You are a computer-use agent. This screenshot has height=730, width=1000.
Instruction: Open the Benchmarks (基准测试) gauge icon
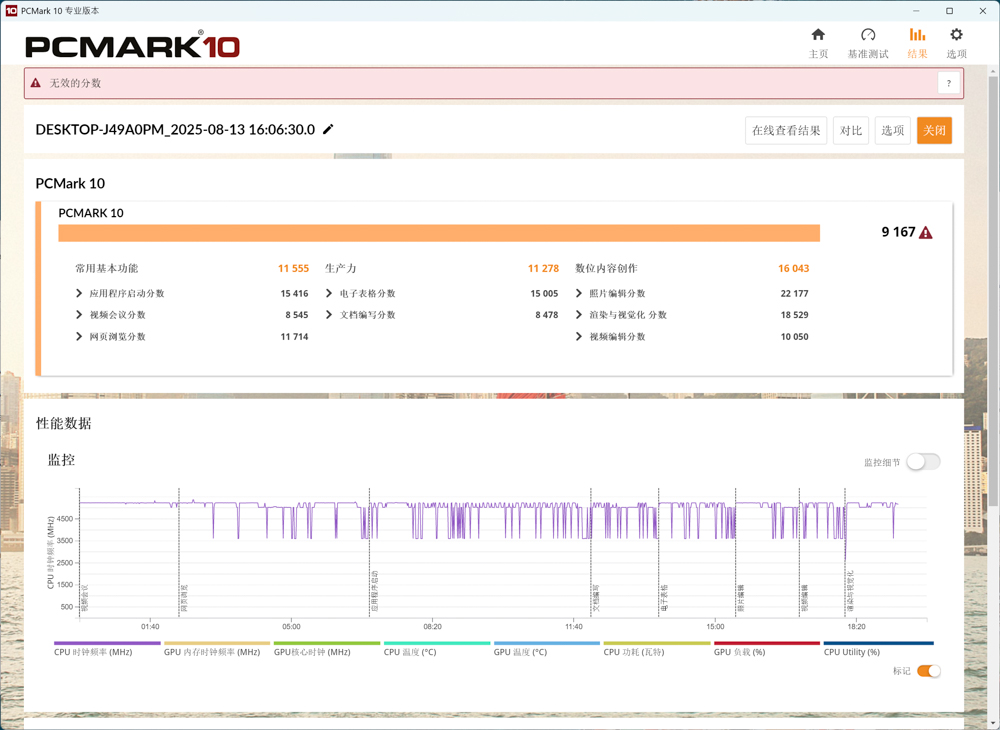point(867,36)
